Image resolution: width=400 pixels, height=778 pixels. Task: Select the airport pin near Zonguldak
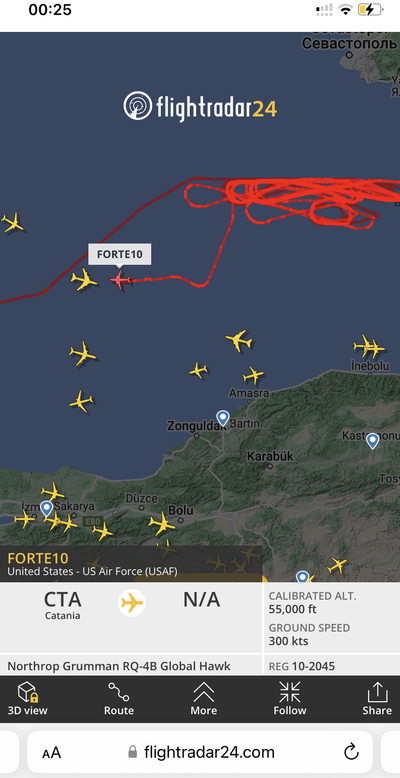point(223,418)
